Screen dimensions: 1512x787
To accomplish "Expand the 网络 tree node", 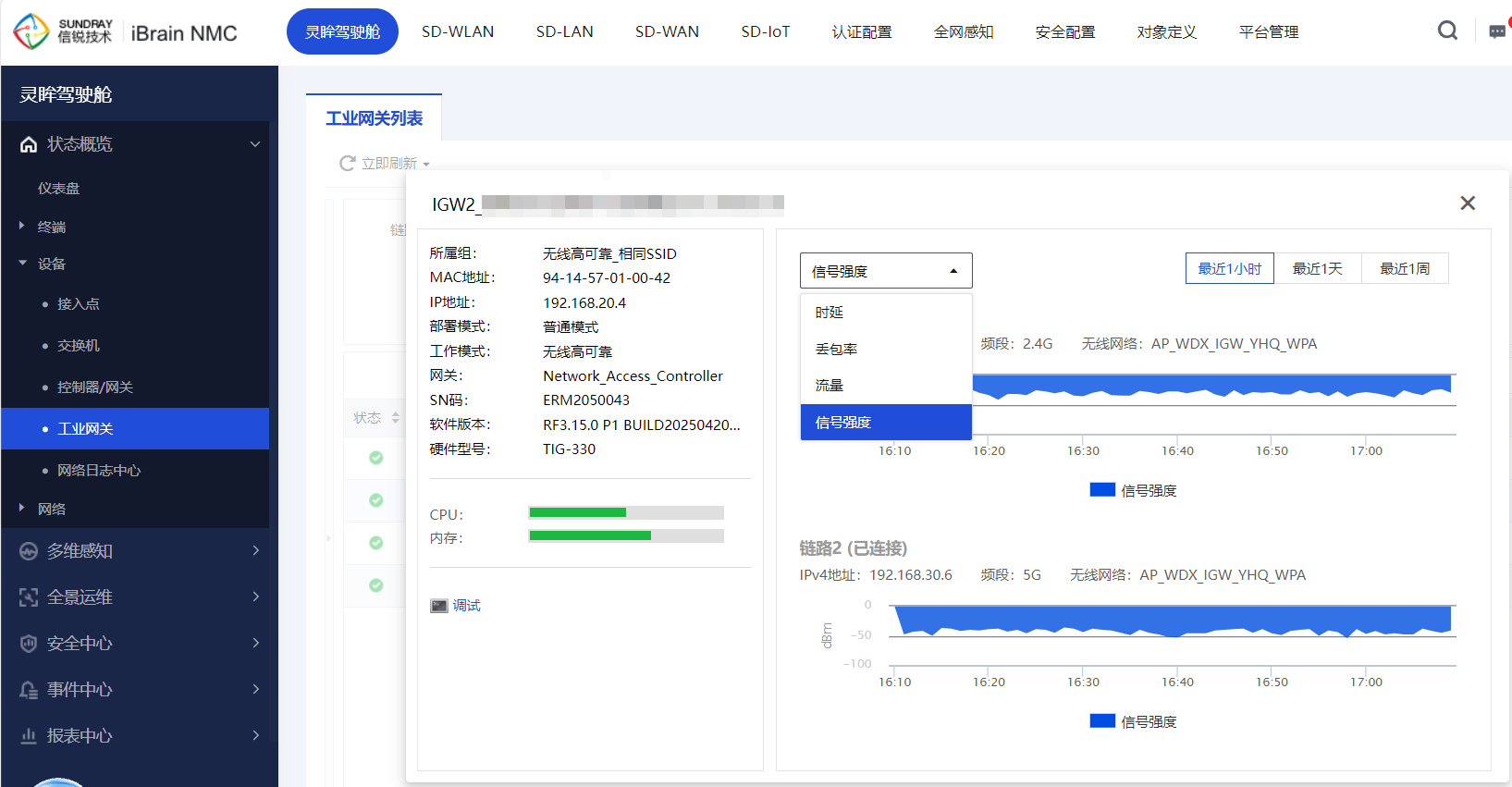I will tap(22, 508).
